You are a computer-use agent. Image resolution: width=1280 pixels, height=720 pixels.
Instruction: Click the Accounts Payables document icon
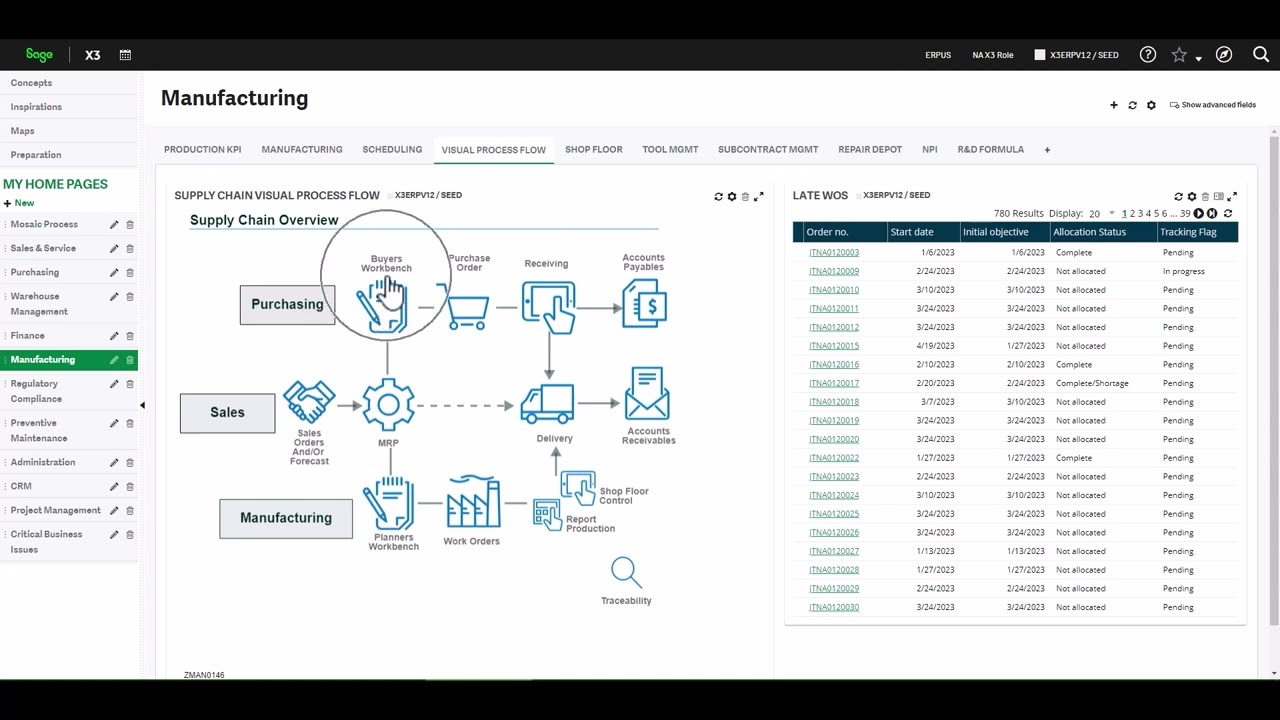644,303
